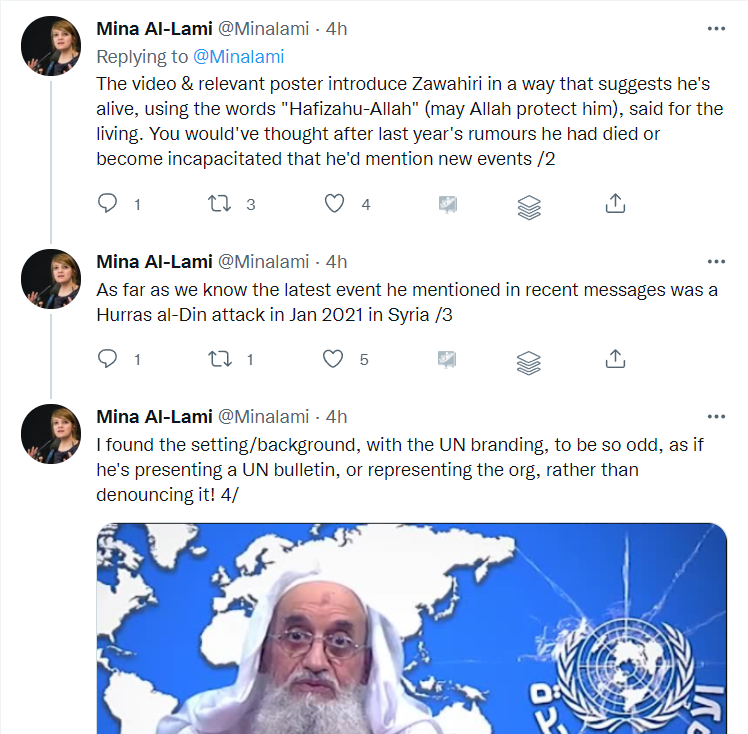The width and height of the screenshot is (748, 734).
Task: Retweet the Hurras al-Din attack tweet
Action: (219, 358)
